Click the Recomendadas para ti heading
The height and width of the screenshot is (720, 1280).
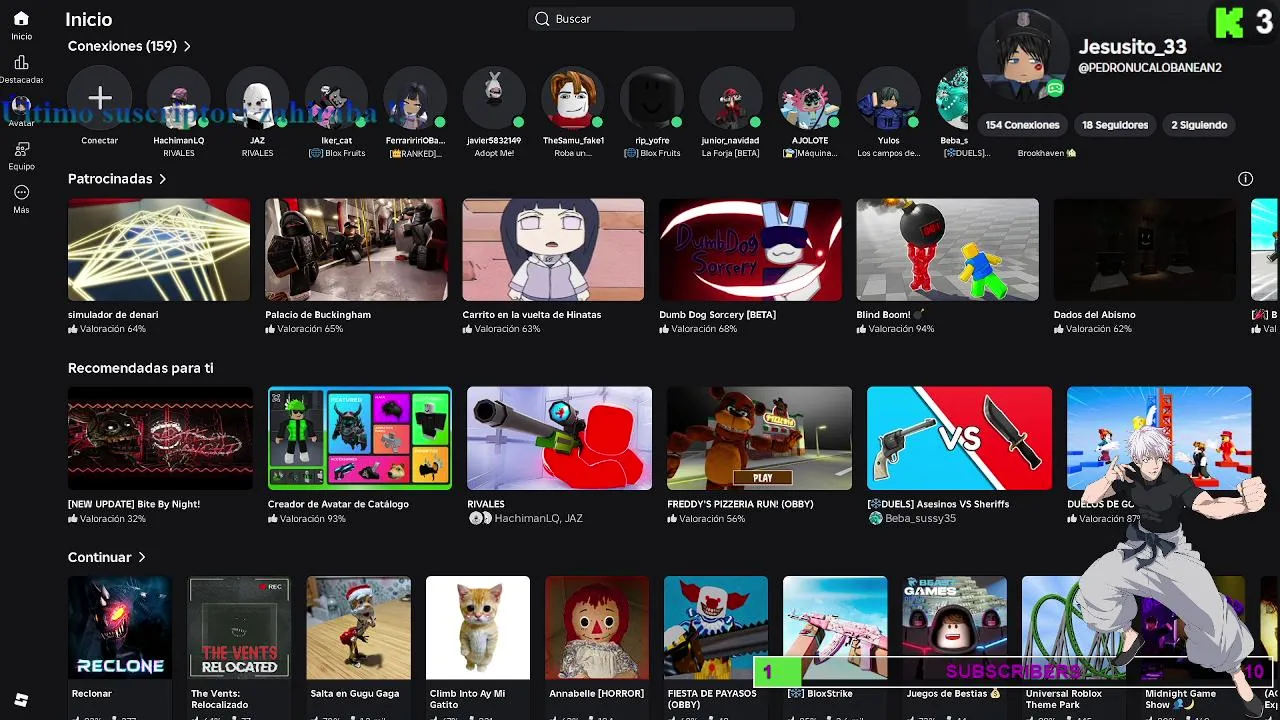tap(141, 368)
